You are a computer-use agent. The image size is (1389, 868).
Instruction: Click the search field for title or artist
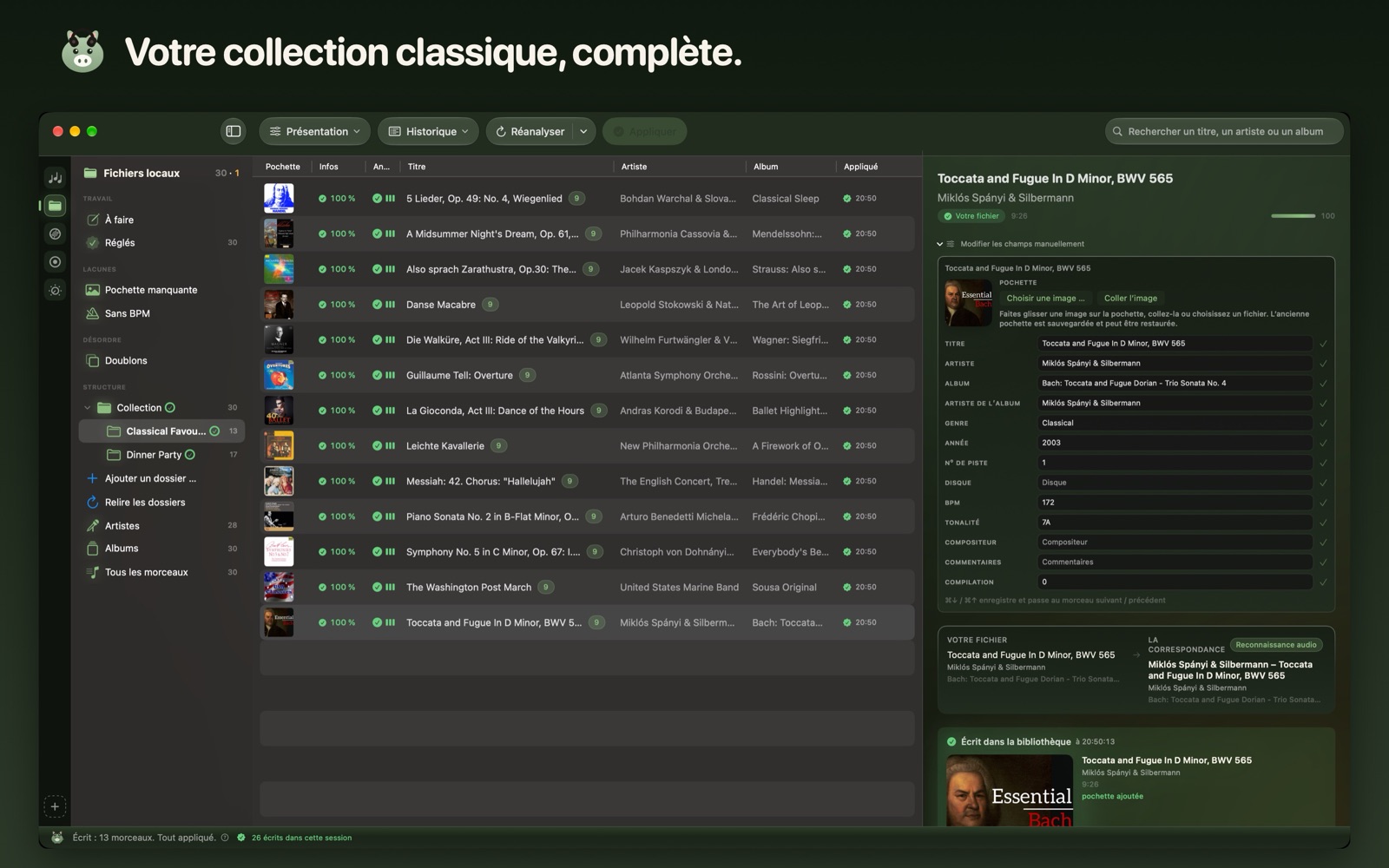[1224, 131]
